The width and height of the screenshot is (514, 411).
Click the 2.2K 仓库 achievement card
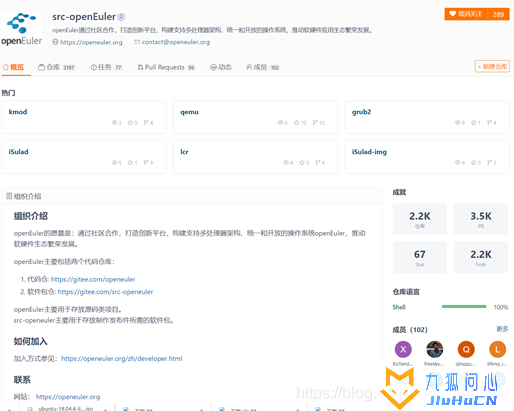click(x=420, y=219)
